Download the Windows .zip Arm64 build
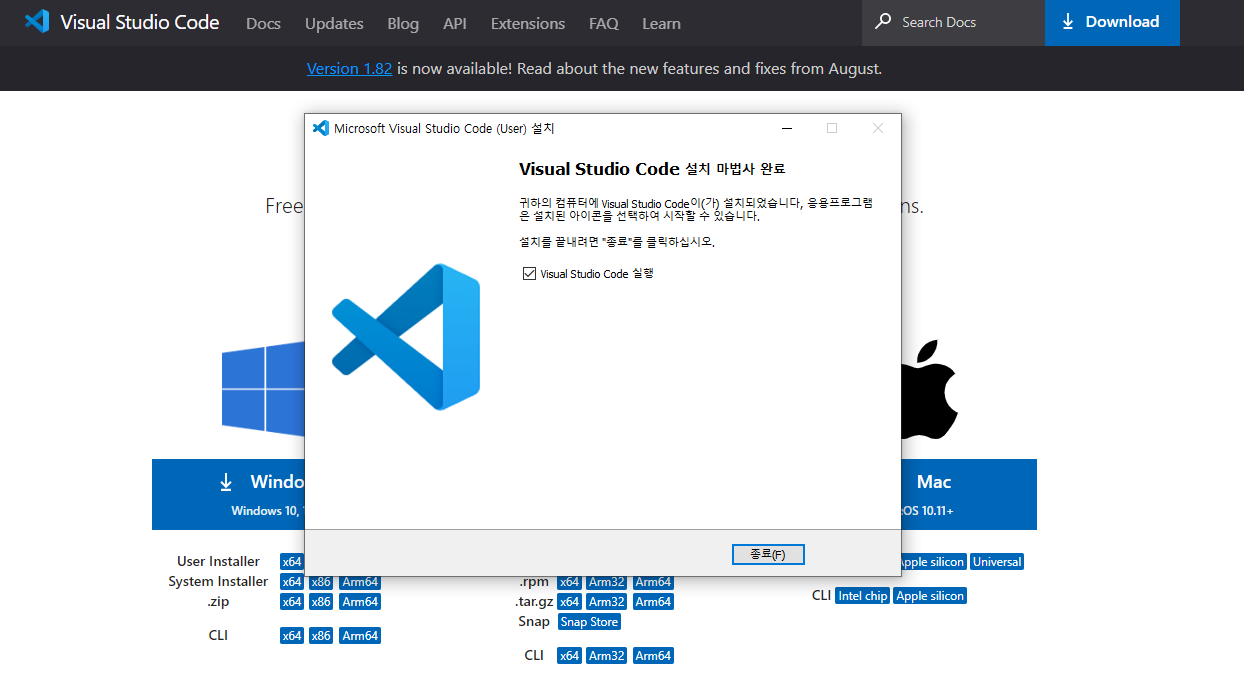Image resolution: width=1244 pixels, height=688 pixels. 360,602
